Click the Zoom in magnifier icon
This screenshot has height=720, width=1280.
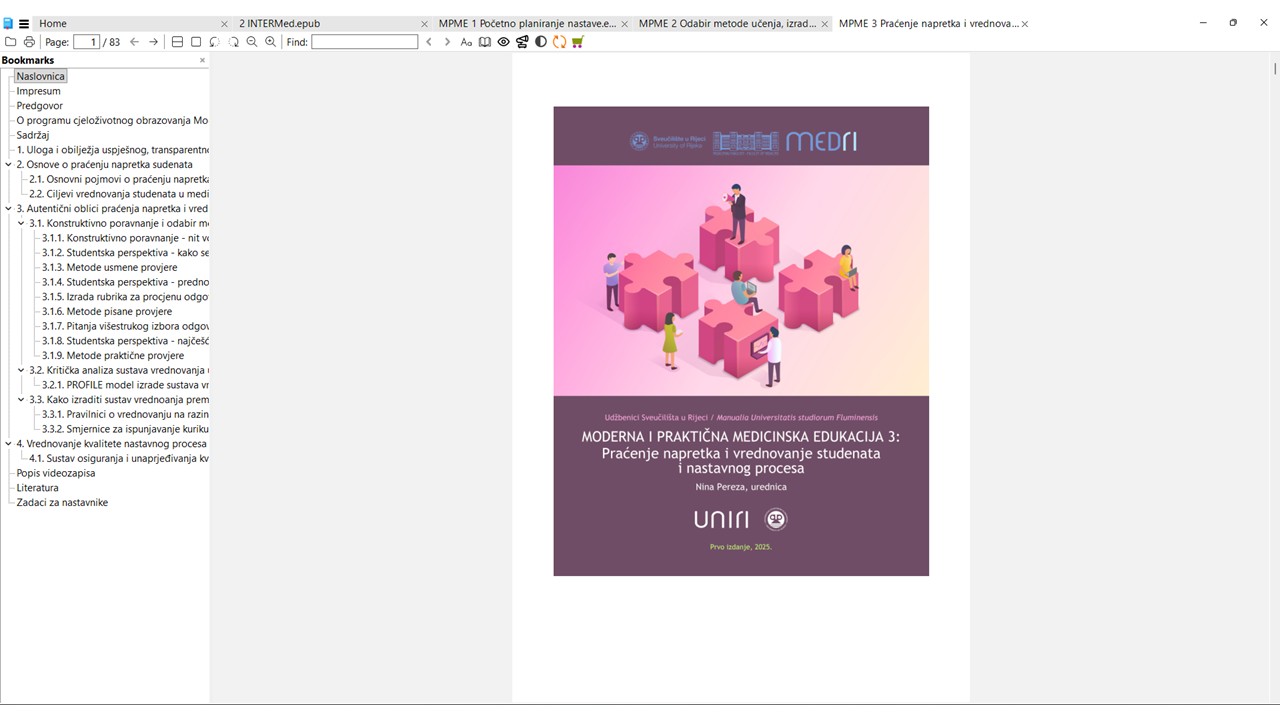(270, 42)
